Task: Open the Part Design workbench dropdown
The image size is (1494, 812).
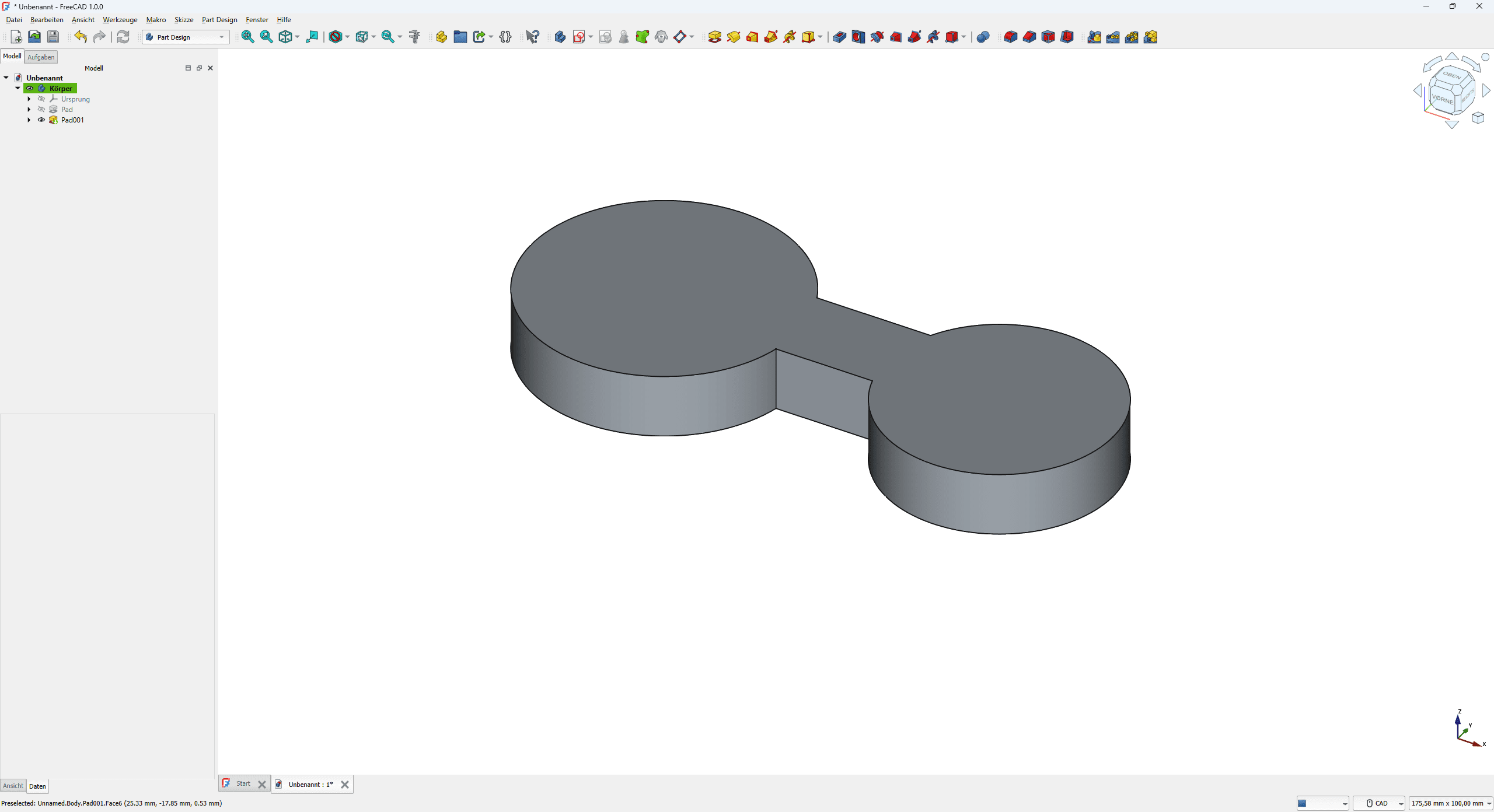Action: point(186,37)
